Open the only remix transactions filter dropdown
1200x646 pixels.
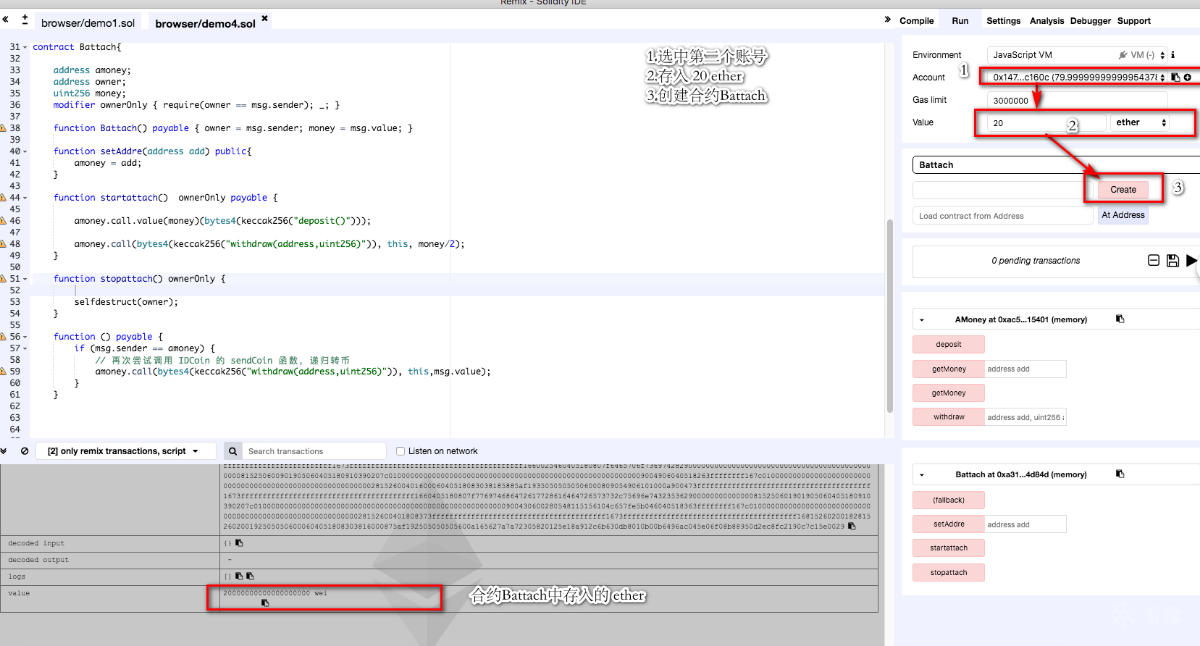click(x=125, y=451)
